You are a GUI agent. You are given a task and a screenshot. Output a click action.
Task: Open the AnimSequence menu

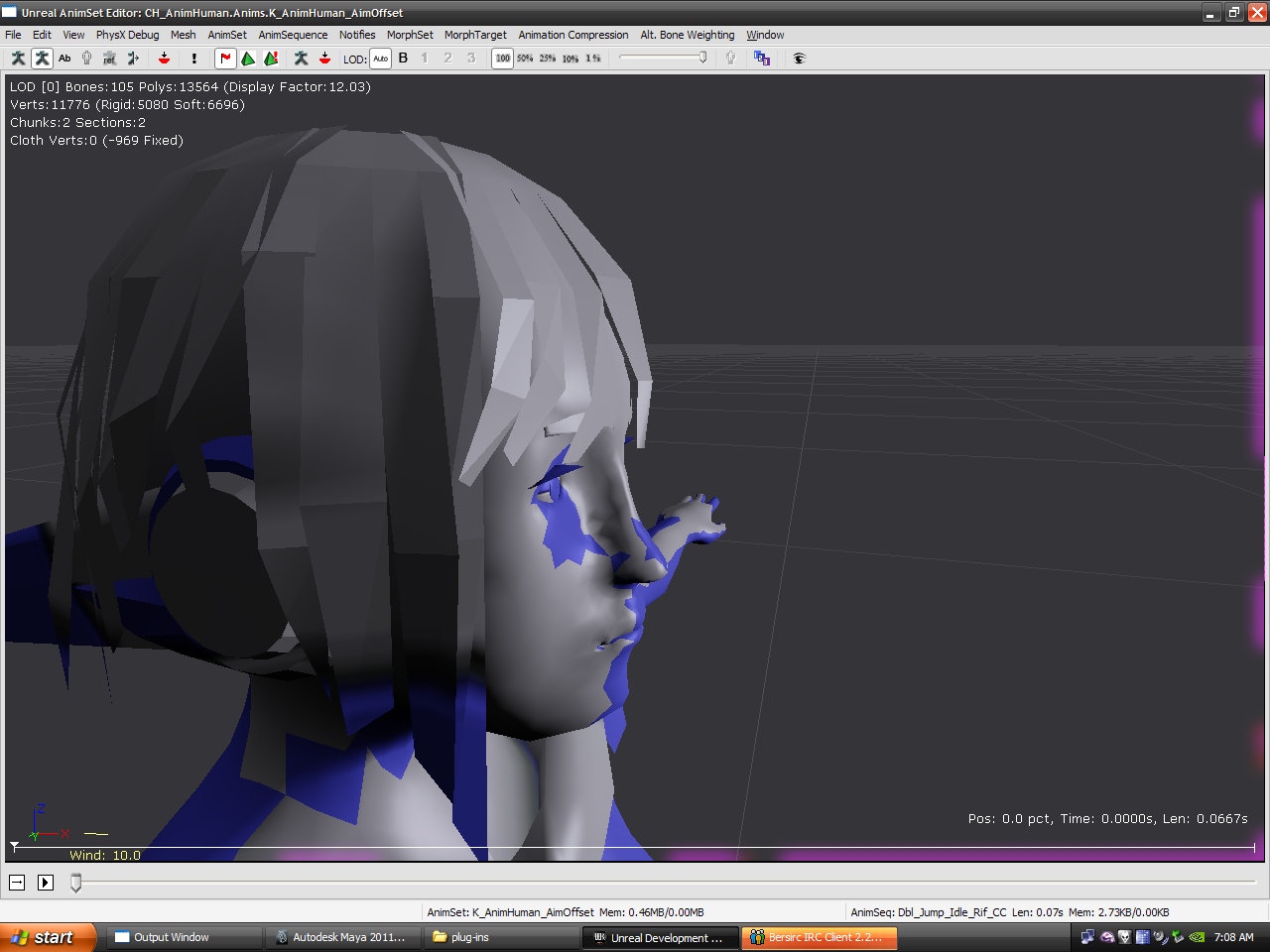pyautogui.click(x=293, y=35)
